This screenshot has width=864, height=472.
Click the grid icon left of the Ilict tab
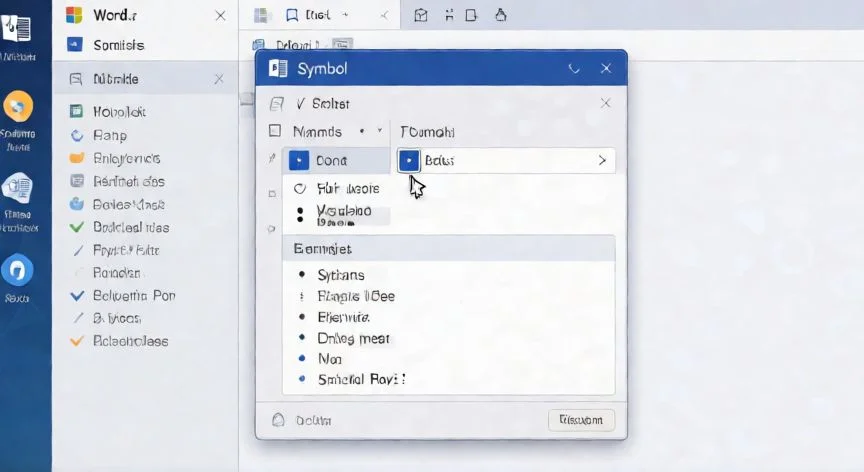[261, 15]
